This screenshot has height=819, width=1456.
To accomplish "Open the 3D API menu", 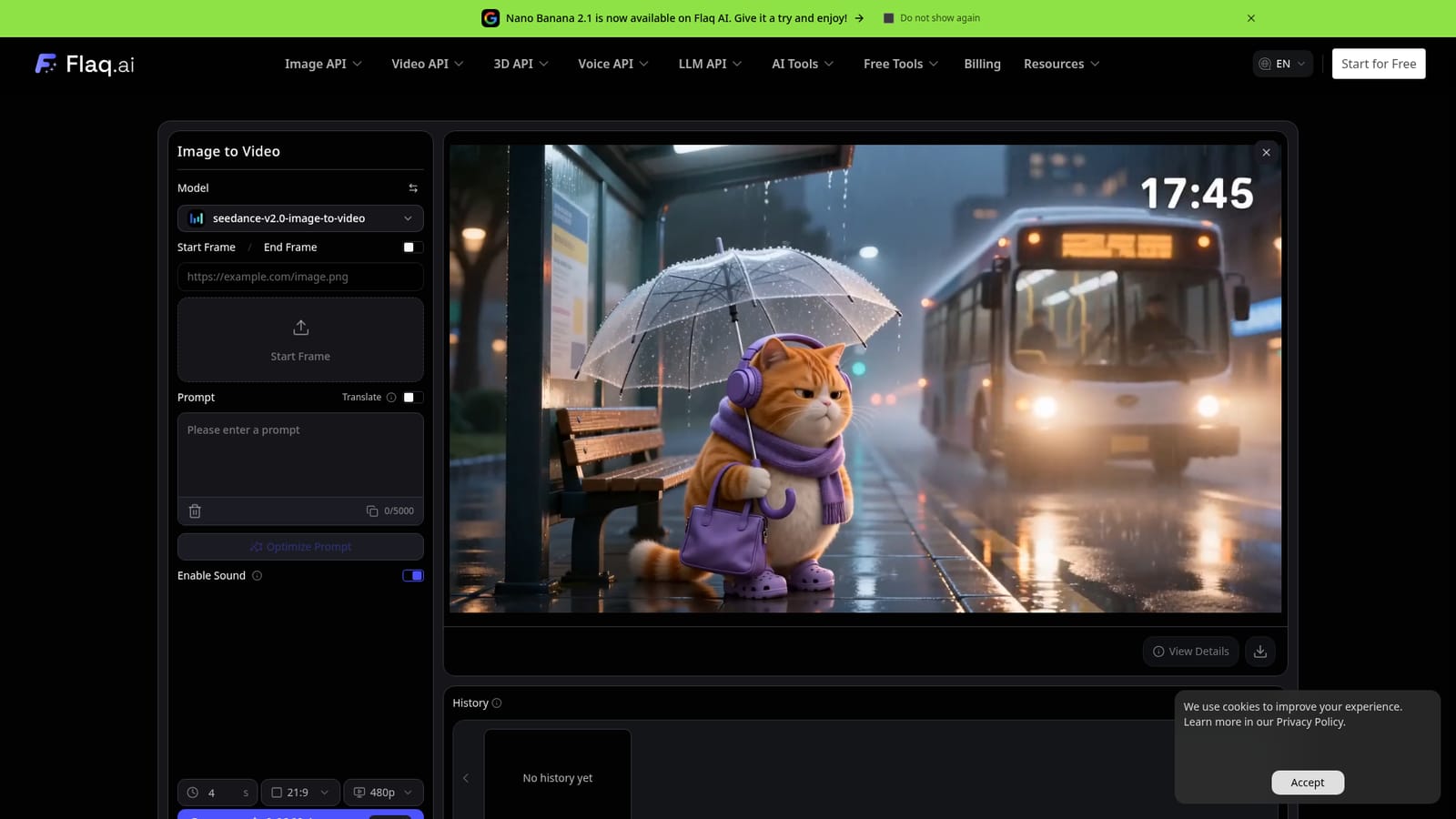I will pos(521,64).
